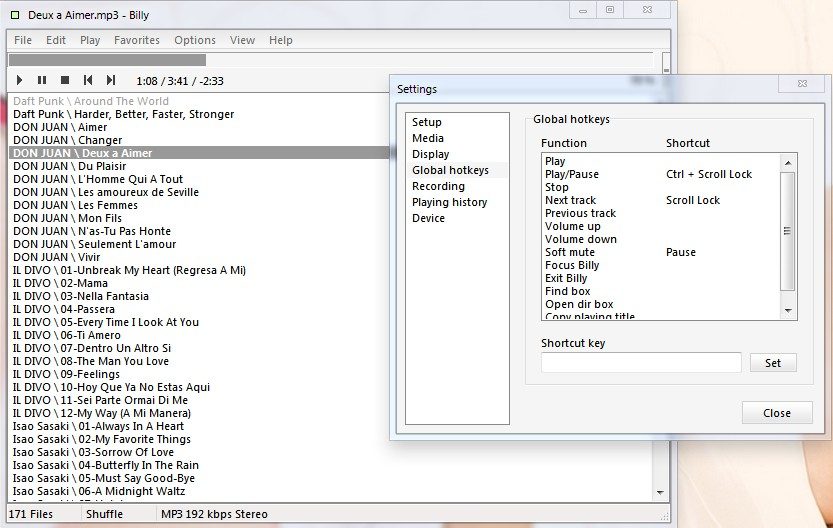Click the volume slider beside the progress bar
Screen dimensions: 833x528
(666, 63)
